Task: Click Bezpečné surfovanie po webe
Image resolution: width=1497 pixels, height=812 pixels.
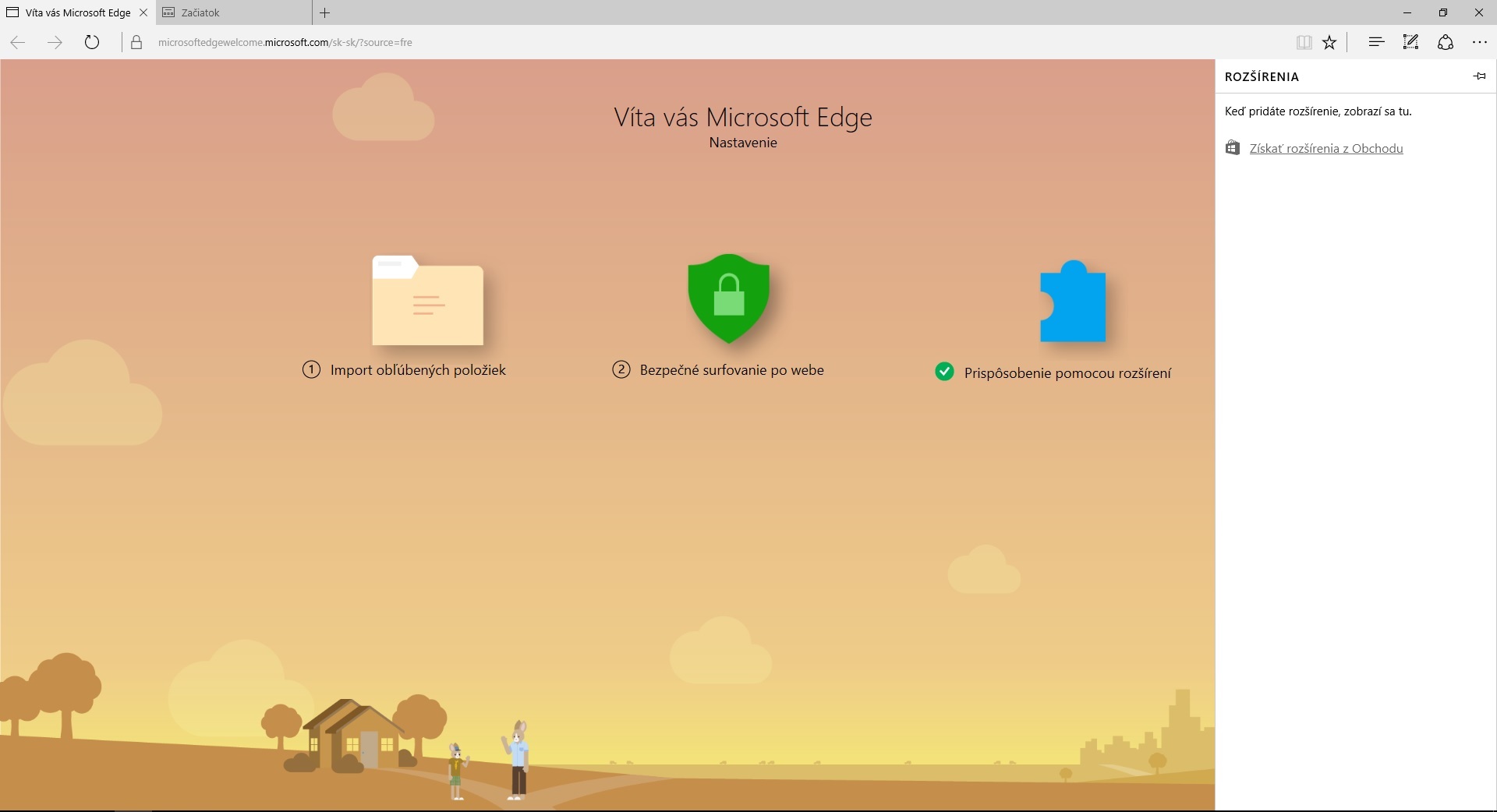Action: pyautogui.click(x=732, y=370)
